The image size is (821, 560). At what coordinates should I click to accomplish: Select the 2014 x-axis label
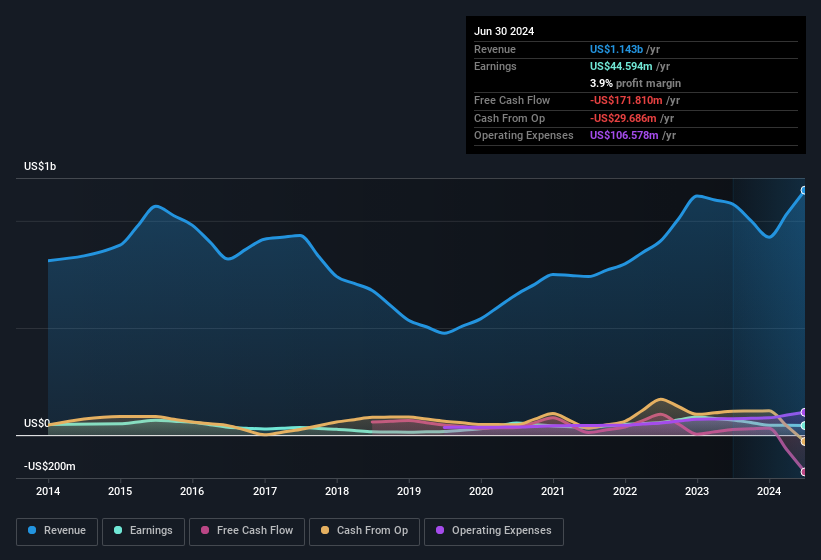click(x=48, y=491)
